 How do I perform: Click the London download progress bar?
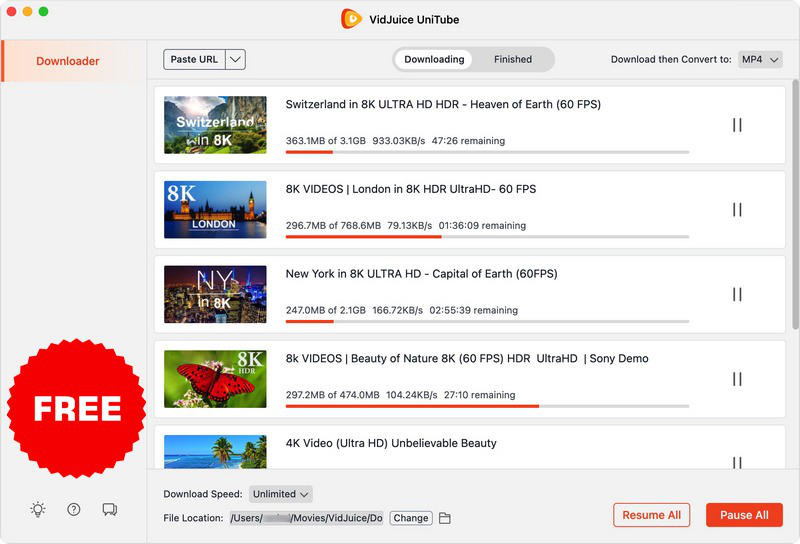(x=487, y=237)
